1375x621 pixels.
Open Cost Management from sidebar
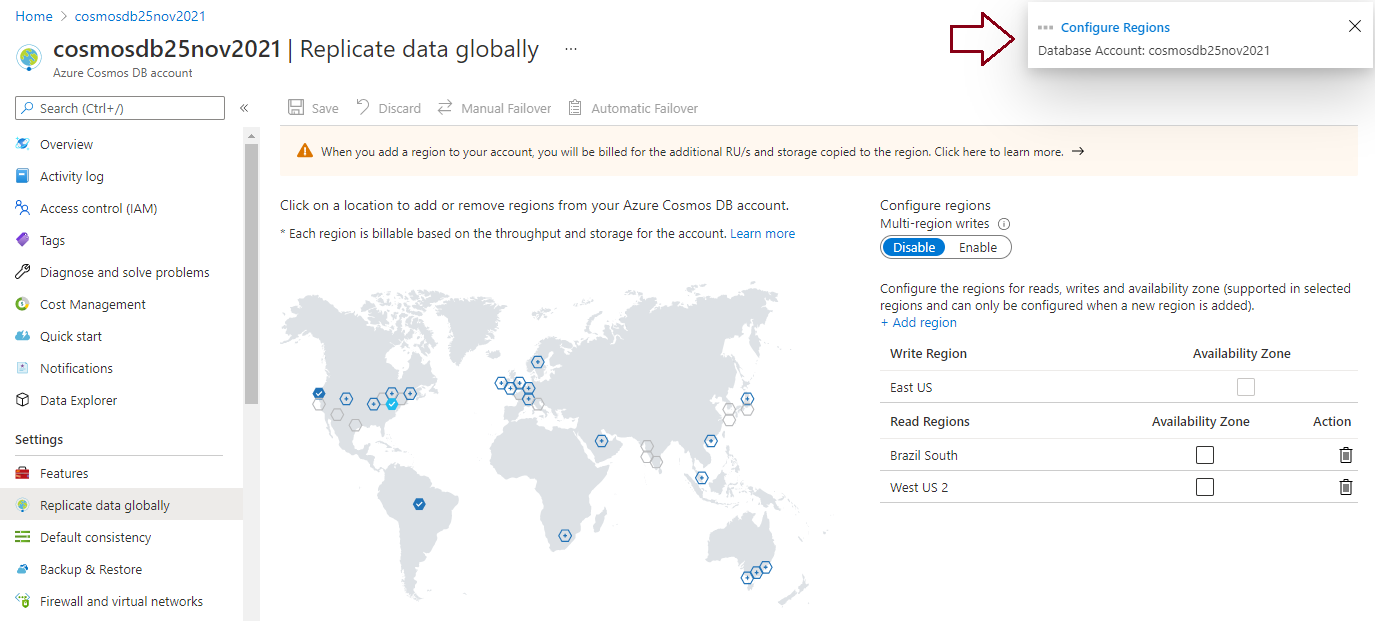click(92, 304)
